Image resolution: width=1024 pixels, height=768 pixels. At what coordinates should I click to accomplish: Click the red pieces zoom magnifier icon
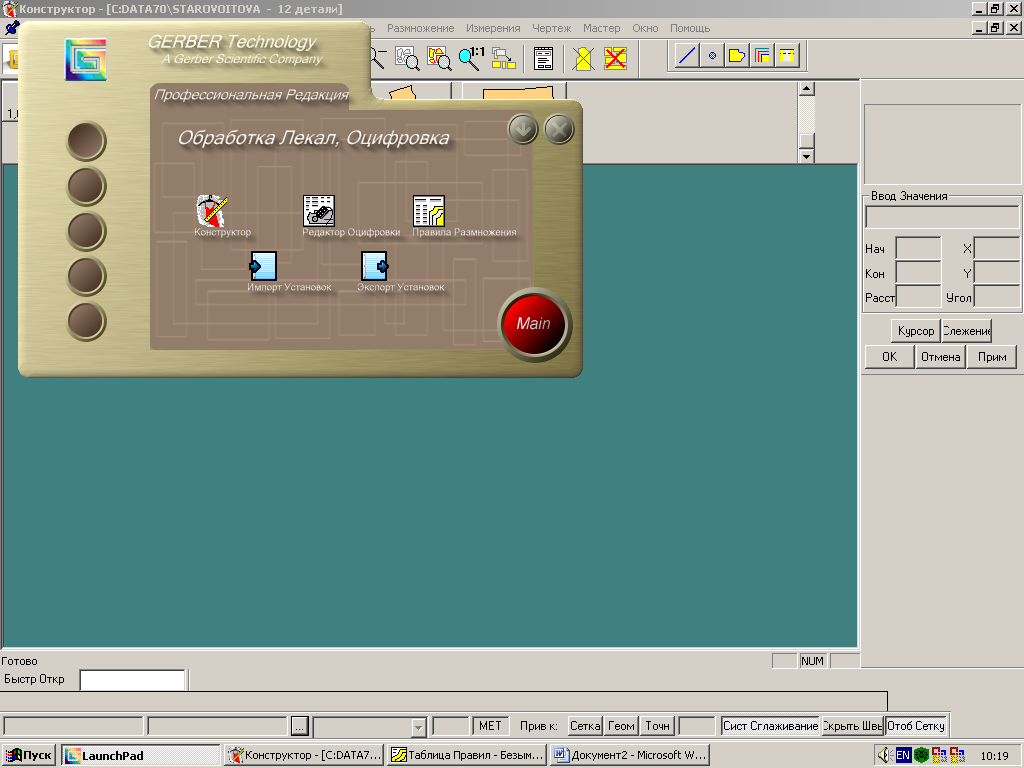tap(439, 58)
